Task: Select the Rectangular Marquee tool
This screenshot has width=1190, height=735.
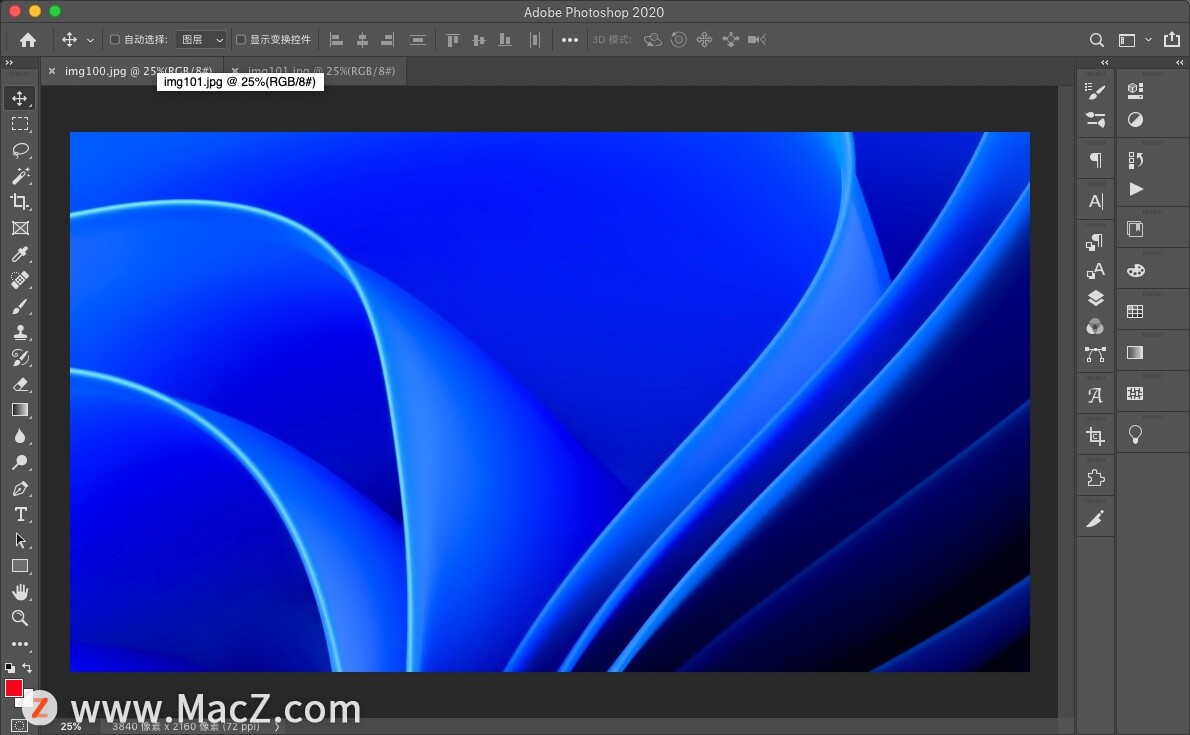Action: tap(20, 124)
